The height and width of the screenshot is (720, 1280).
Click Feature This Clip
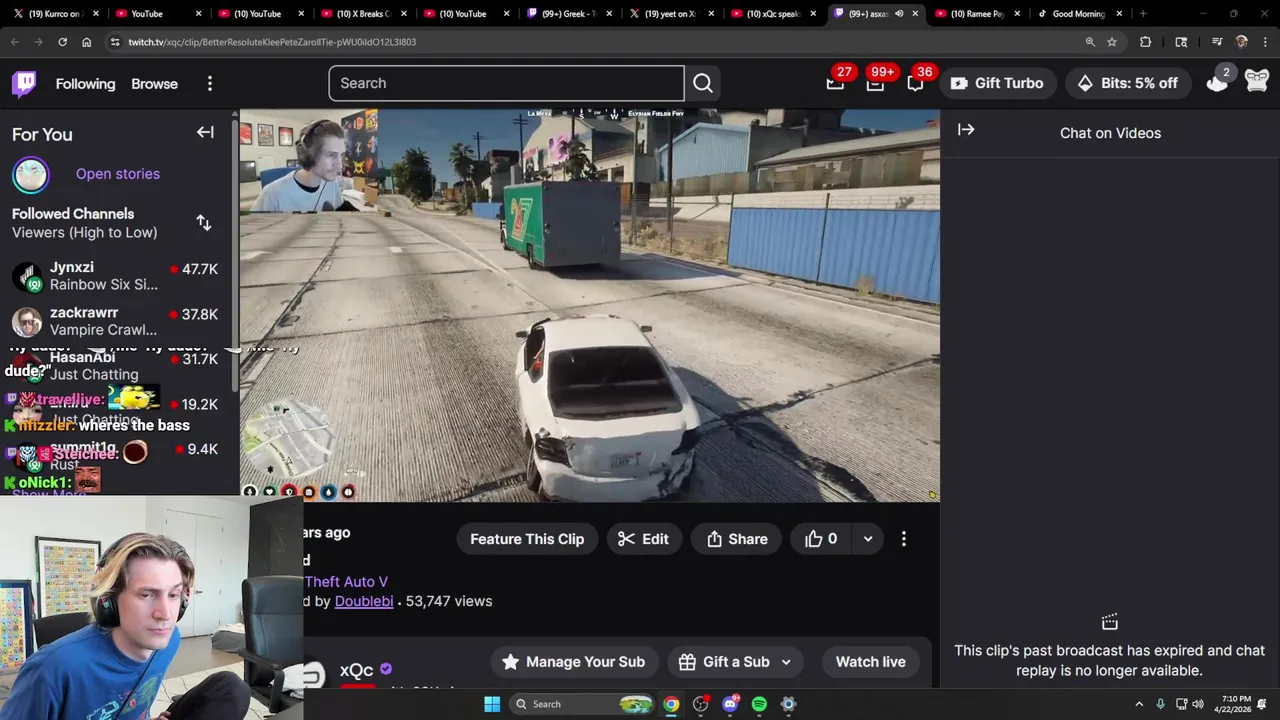[527, 539]
